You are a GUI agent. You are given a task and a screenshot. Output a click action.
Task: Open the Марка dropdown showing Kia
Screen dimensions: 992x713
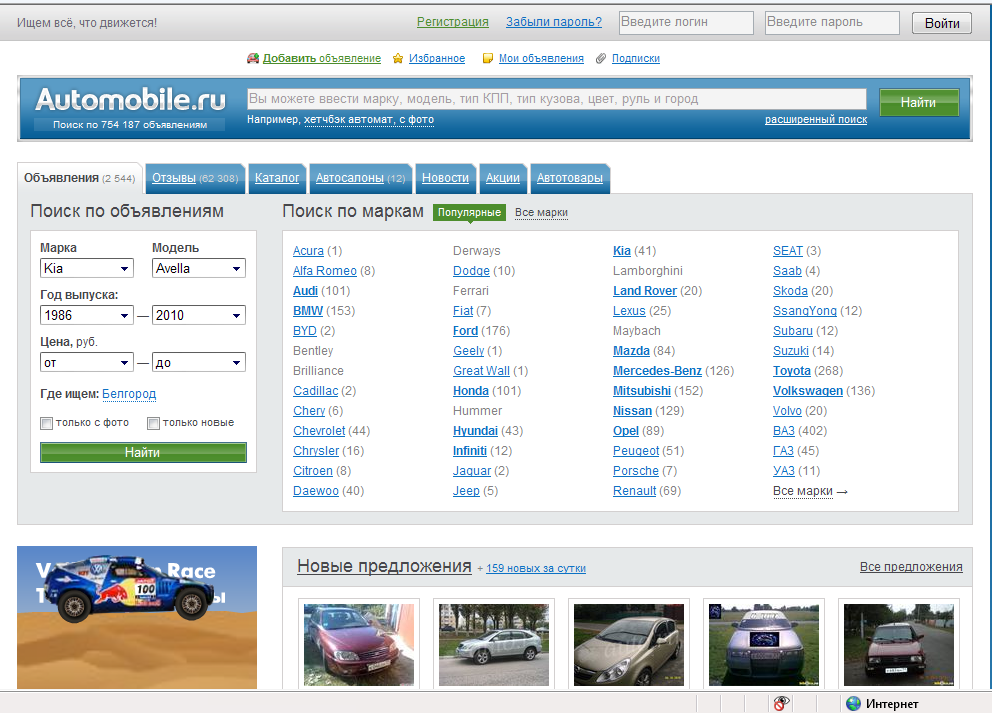(87, 268)
